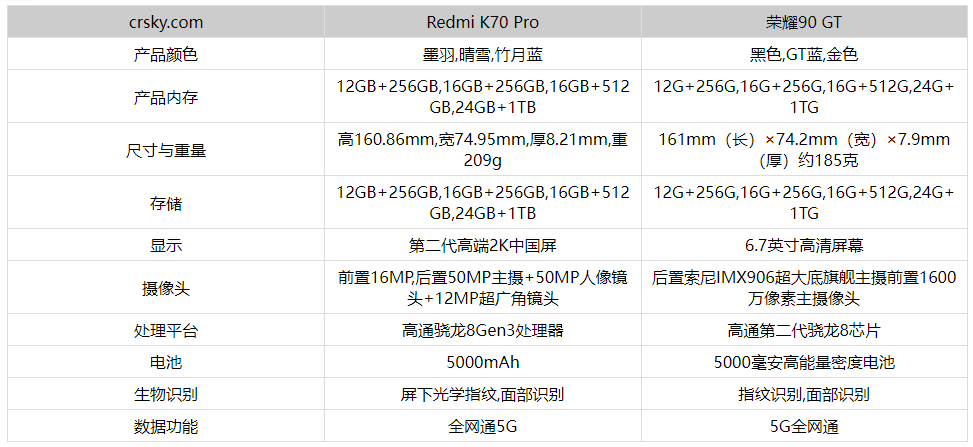Click the 显示 row label

tap(164, 246)
